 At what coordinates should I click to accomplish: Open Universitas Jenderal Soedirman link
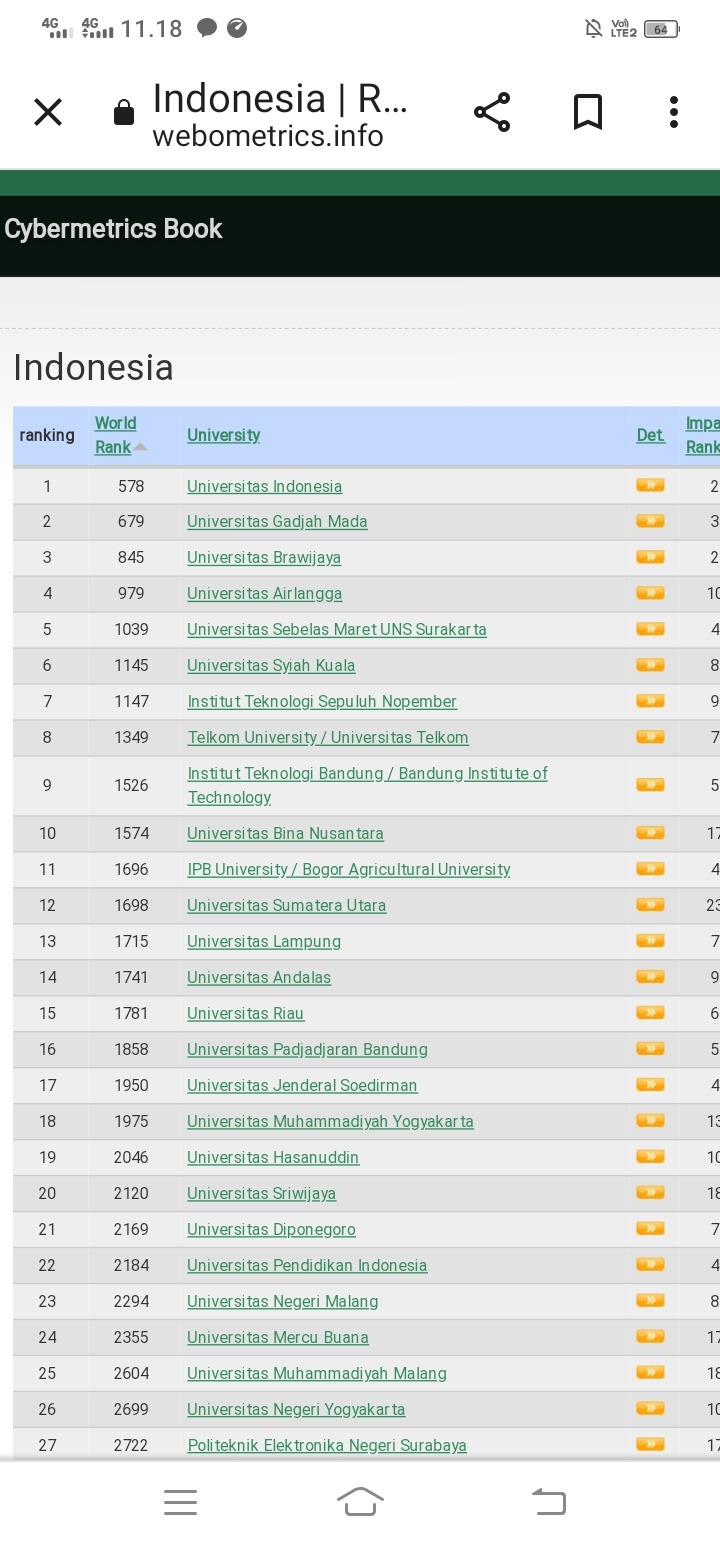[302, 1085]
